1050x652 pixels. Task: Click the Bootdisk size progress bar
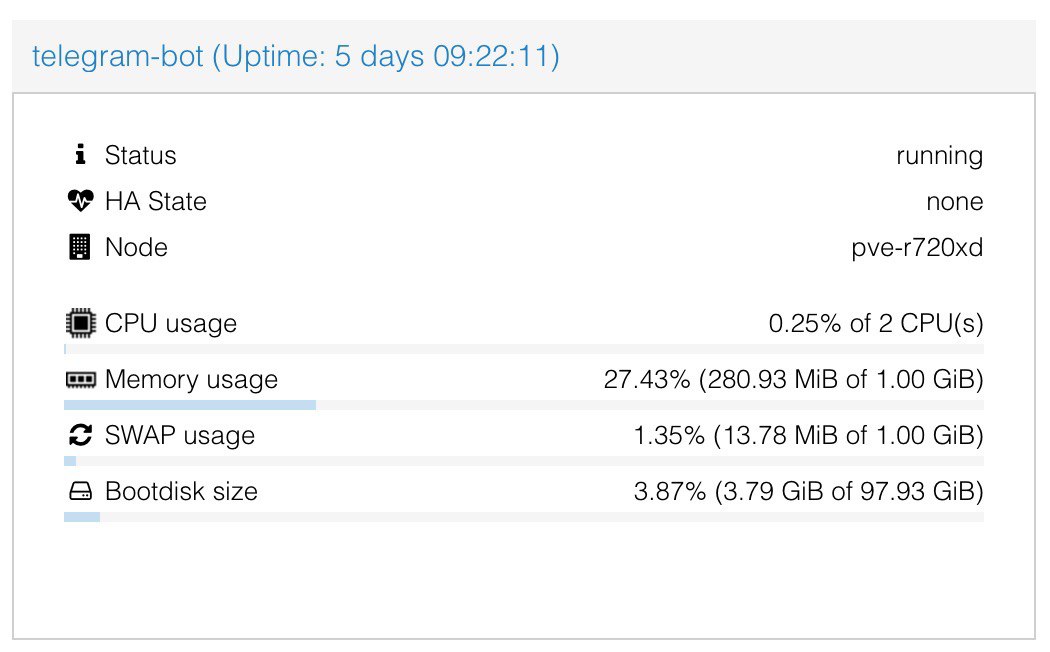(x=524, y=517)
